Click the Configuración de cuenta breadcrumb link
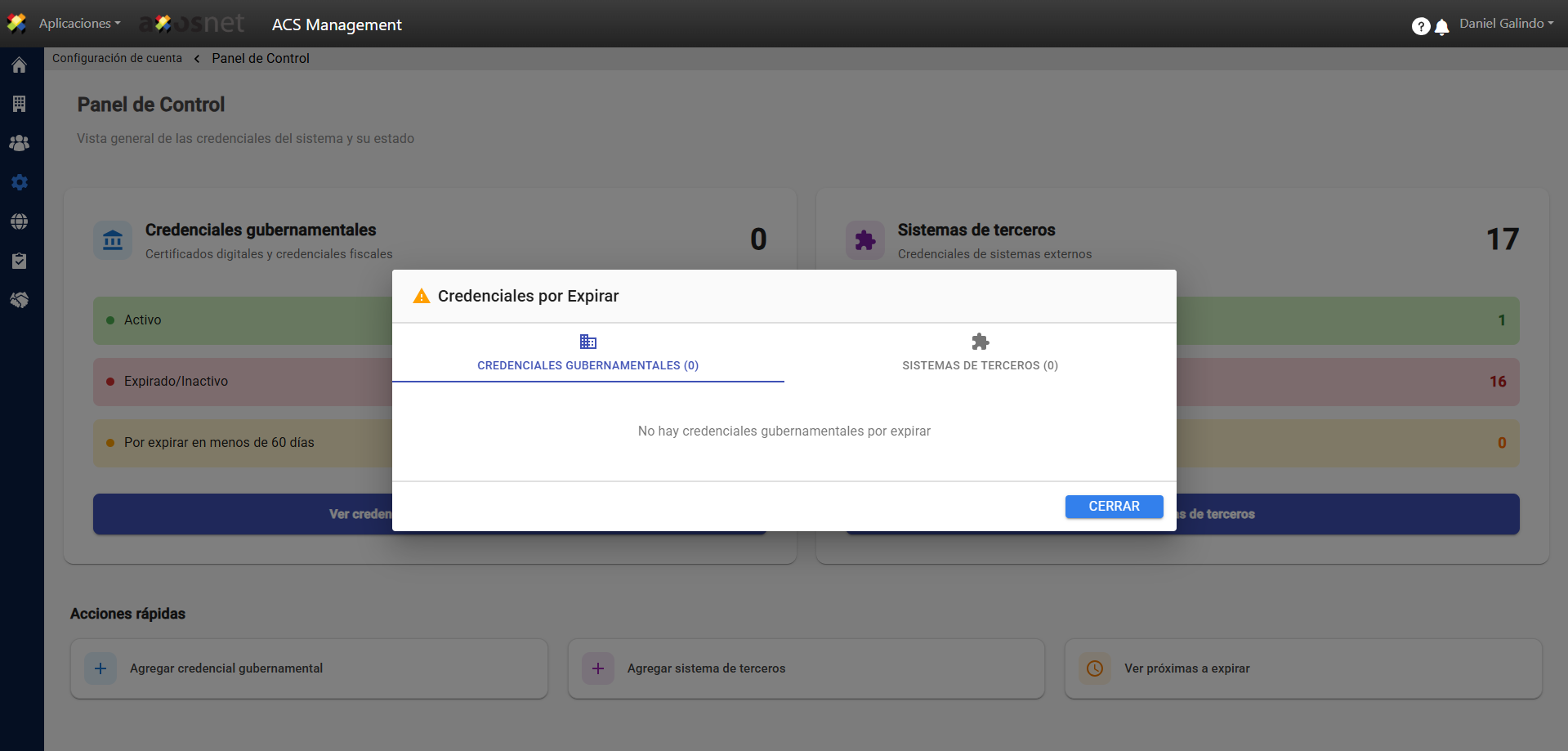The image size is (1568, 751). (x=117, y=58)
